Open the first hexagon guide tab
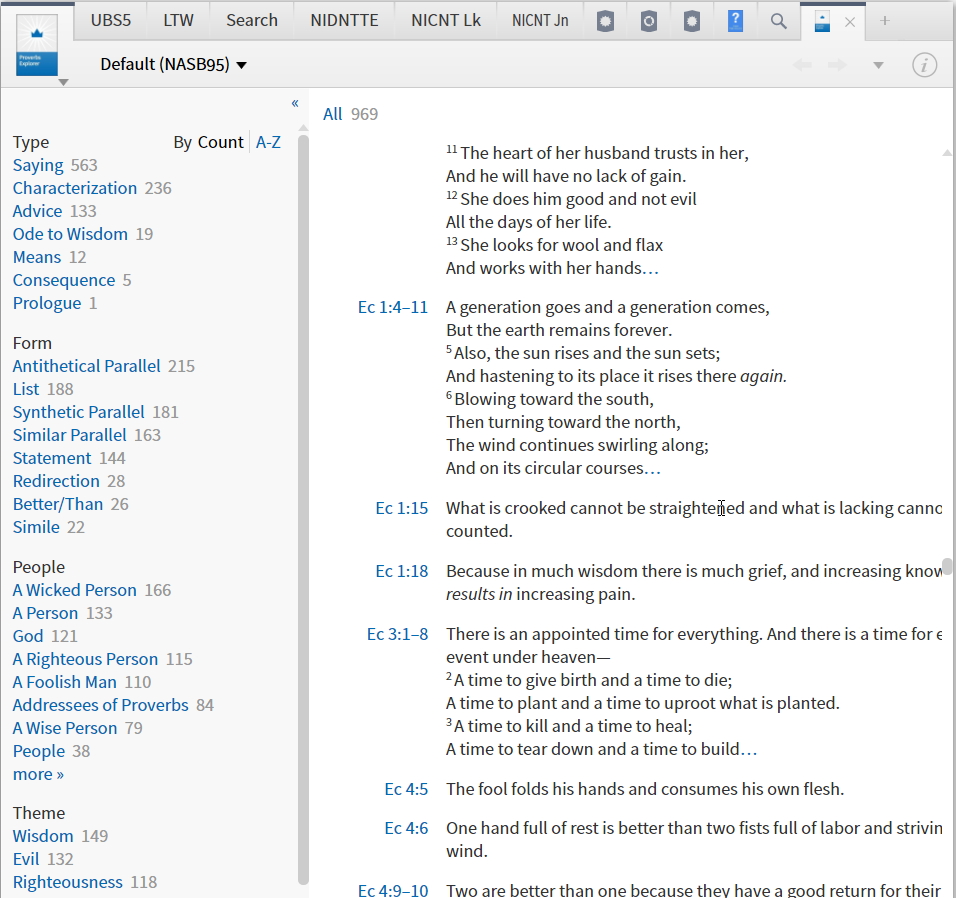 605,22
